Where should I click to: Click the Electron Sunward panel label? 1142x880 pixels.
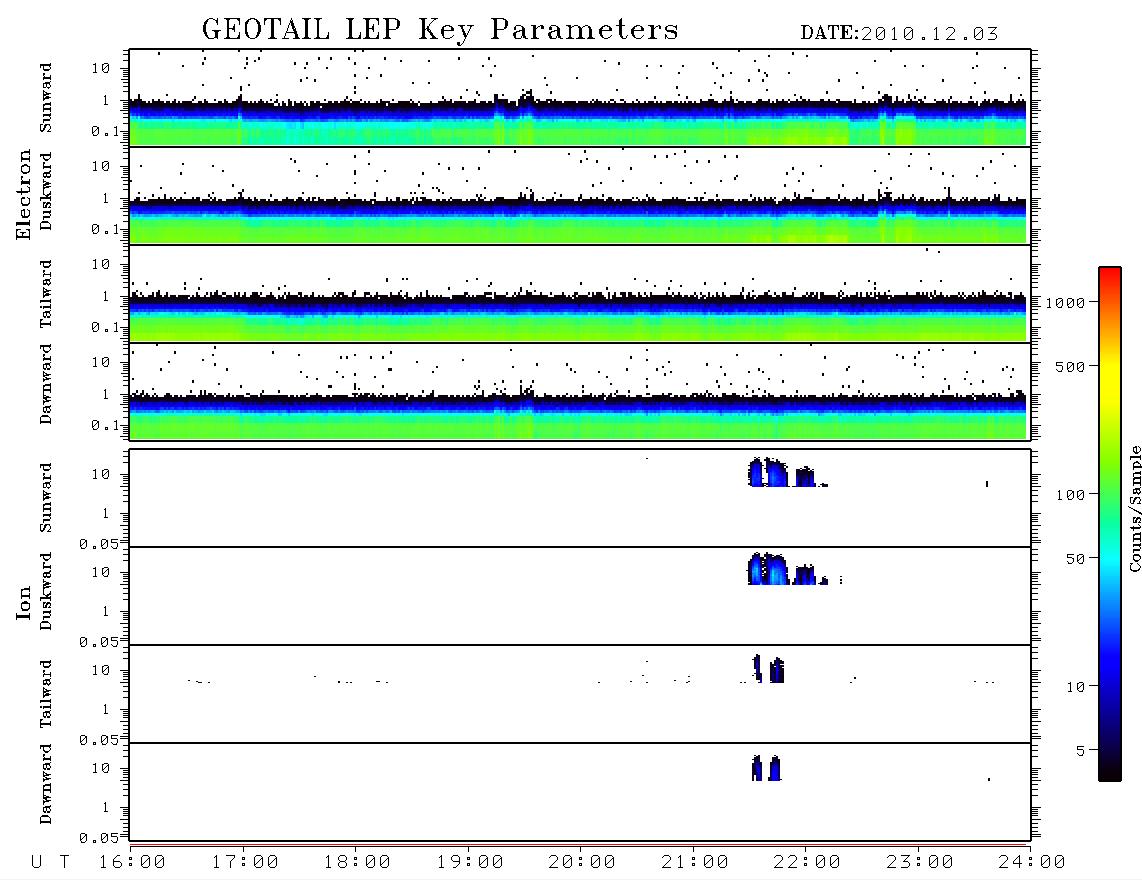46,98
